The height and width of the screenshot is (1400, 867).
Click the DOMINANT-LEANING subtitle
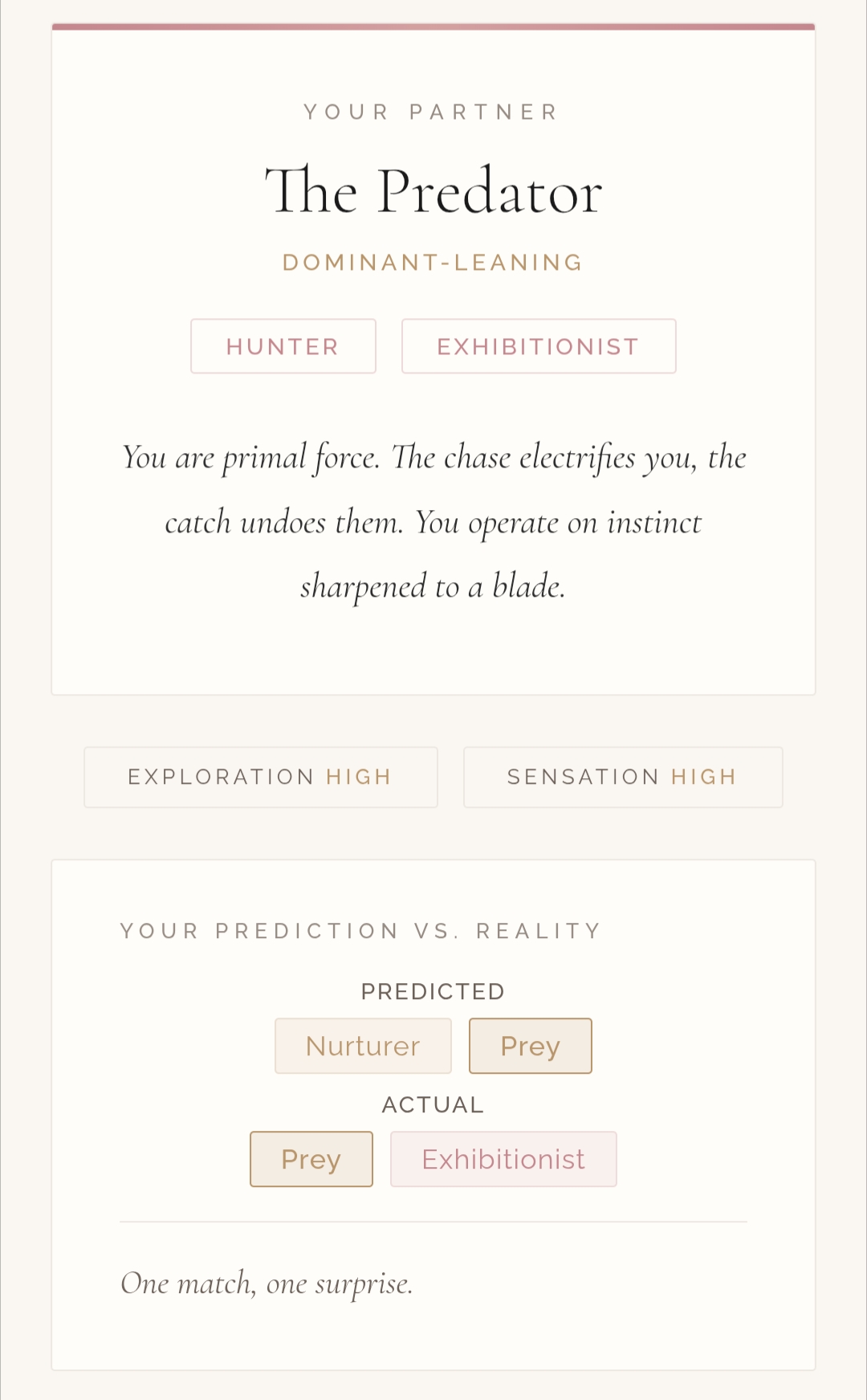pos(433,263)
